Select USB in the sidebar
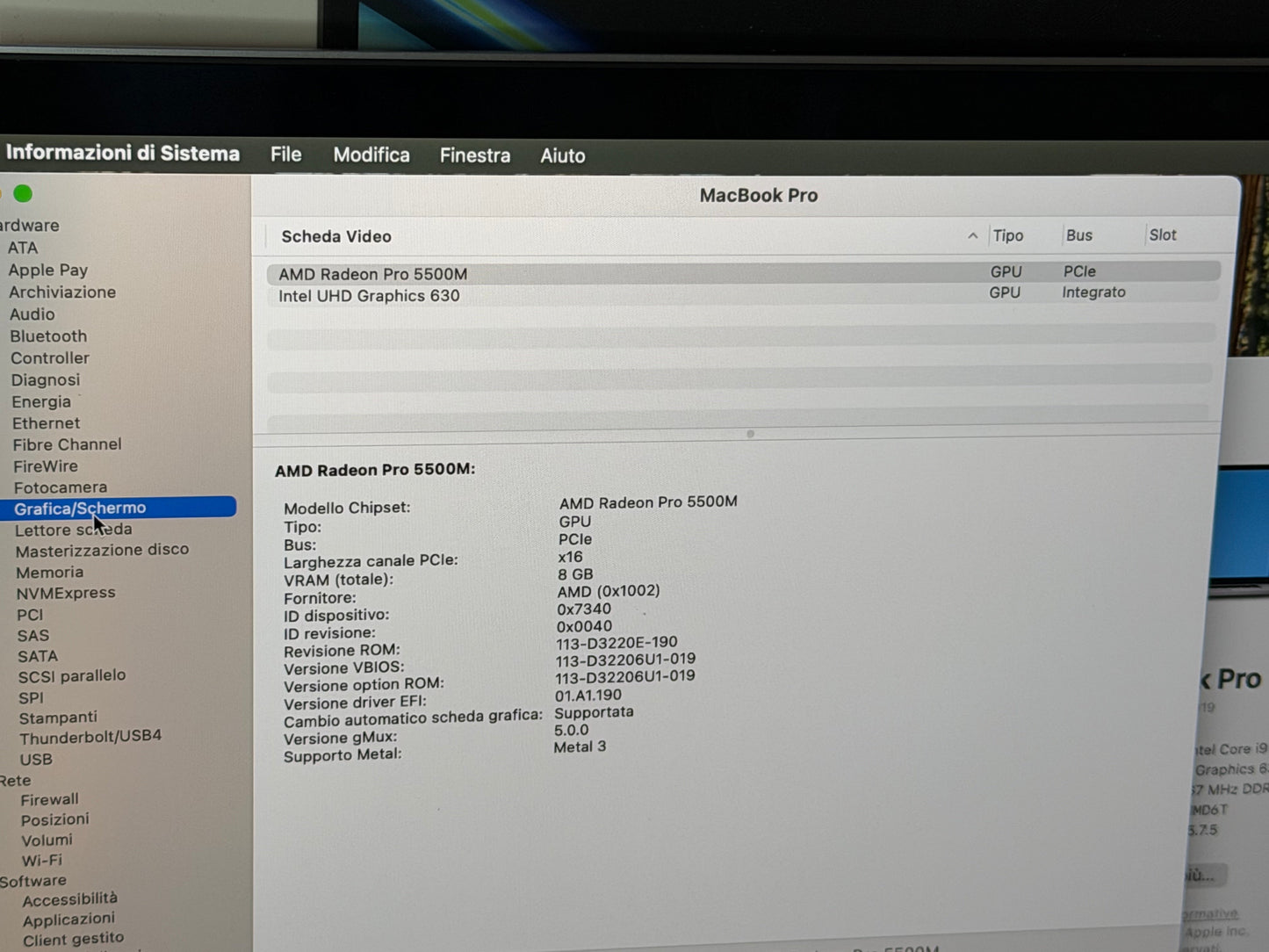Viewport: 1269px width, 952px height. click(36, 760)
